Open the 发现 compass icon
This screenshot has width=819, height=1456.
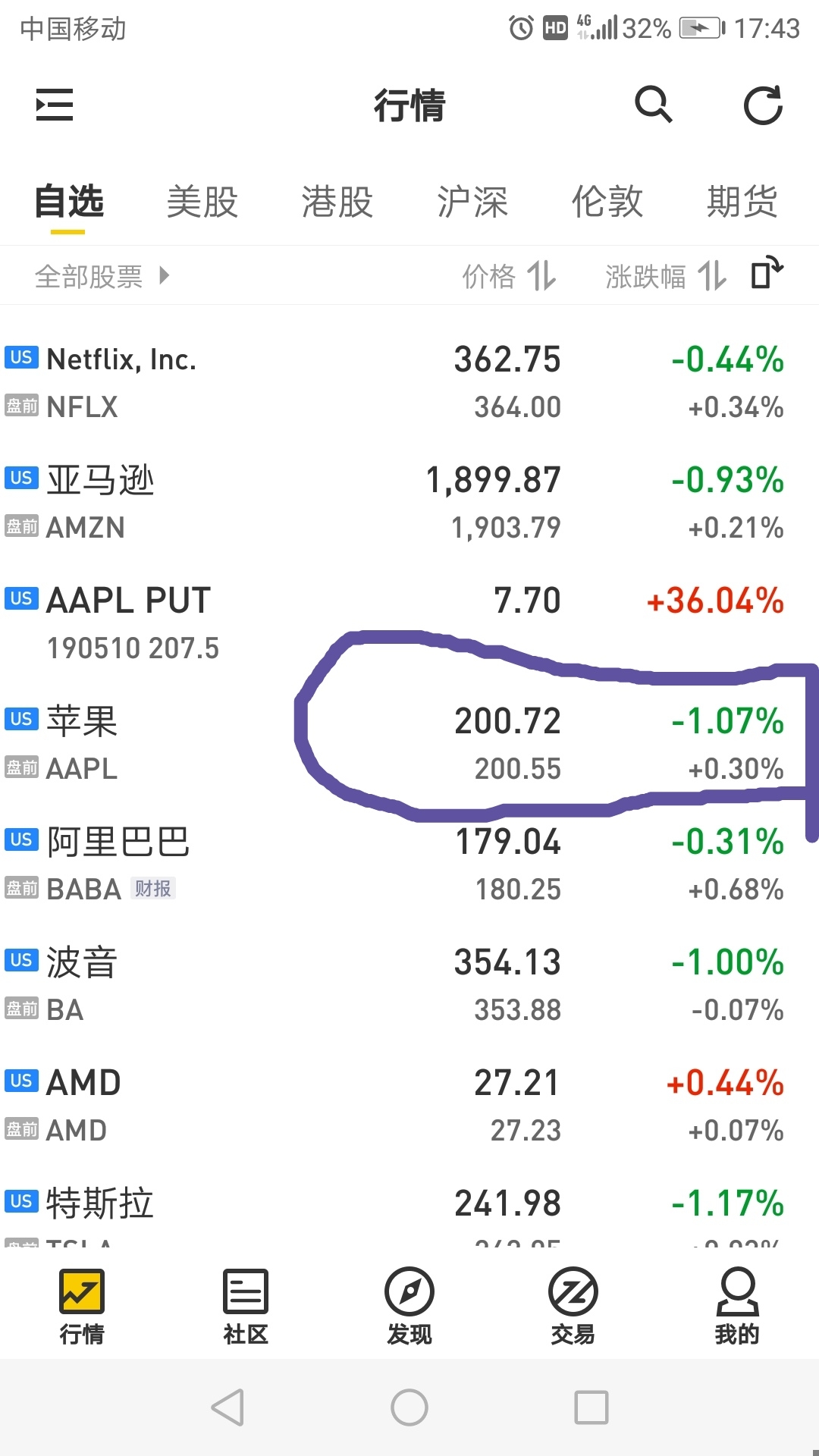click(x=409, y=1307)
